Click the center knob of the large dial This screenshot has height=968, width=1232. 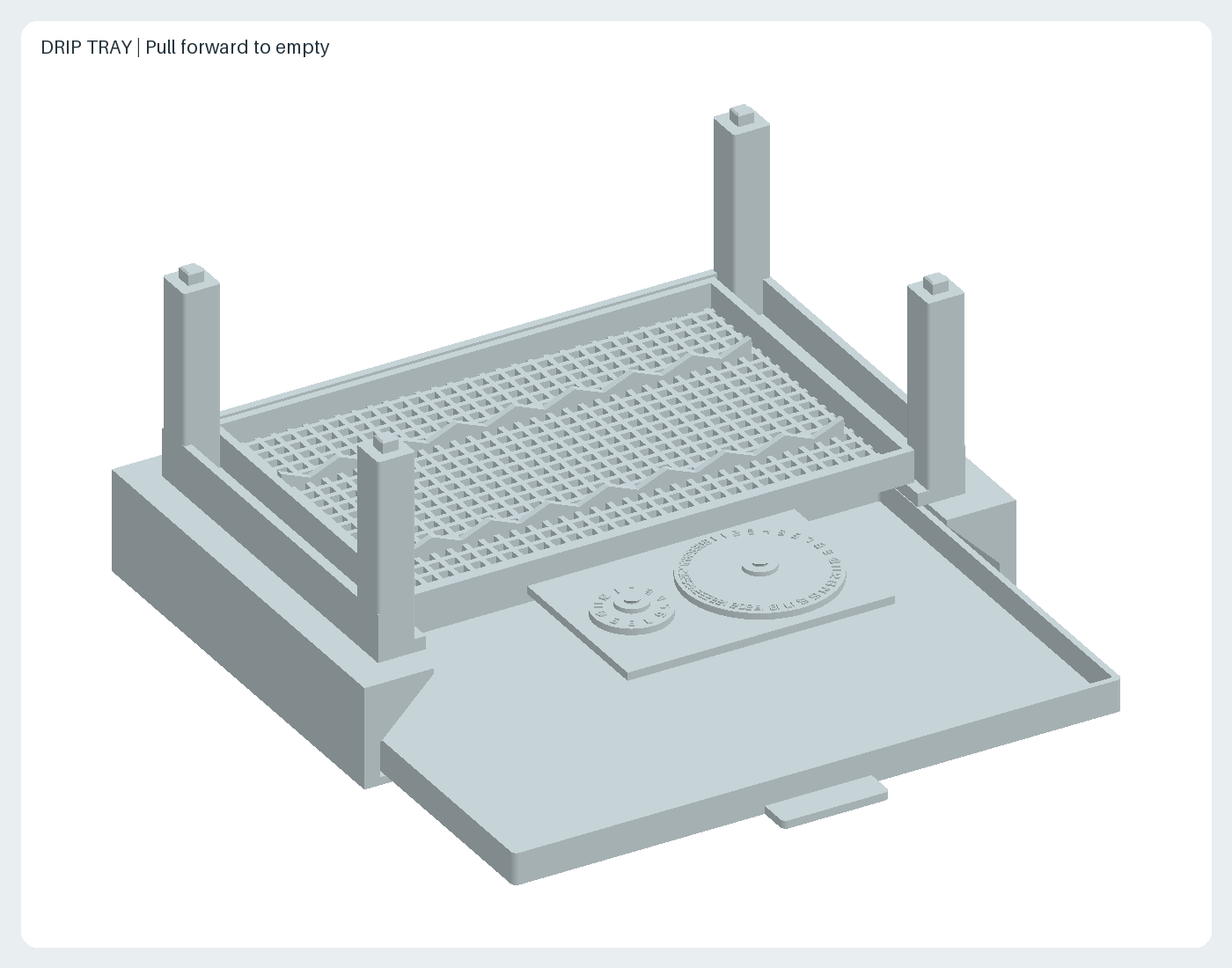[x=759, y=564]
